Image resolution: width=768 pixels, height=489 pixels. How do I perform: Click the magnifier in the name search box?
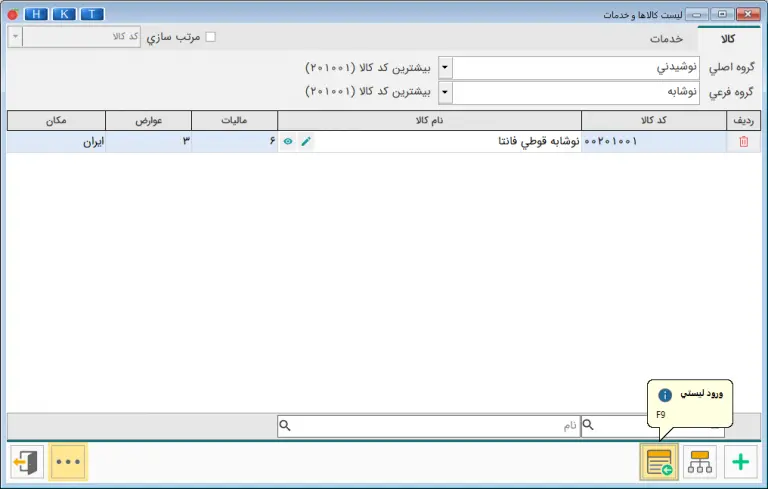pyautogui.click(x=285, y=425)
